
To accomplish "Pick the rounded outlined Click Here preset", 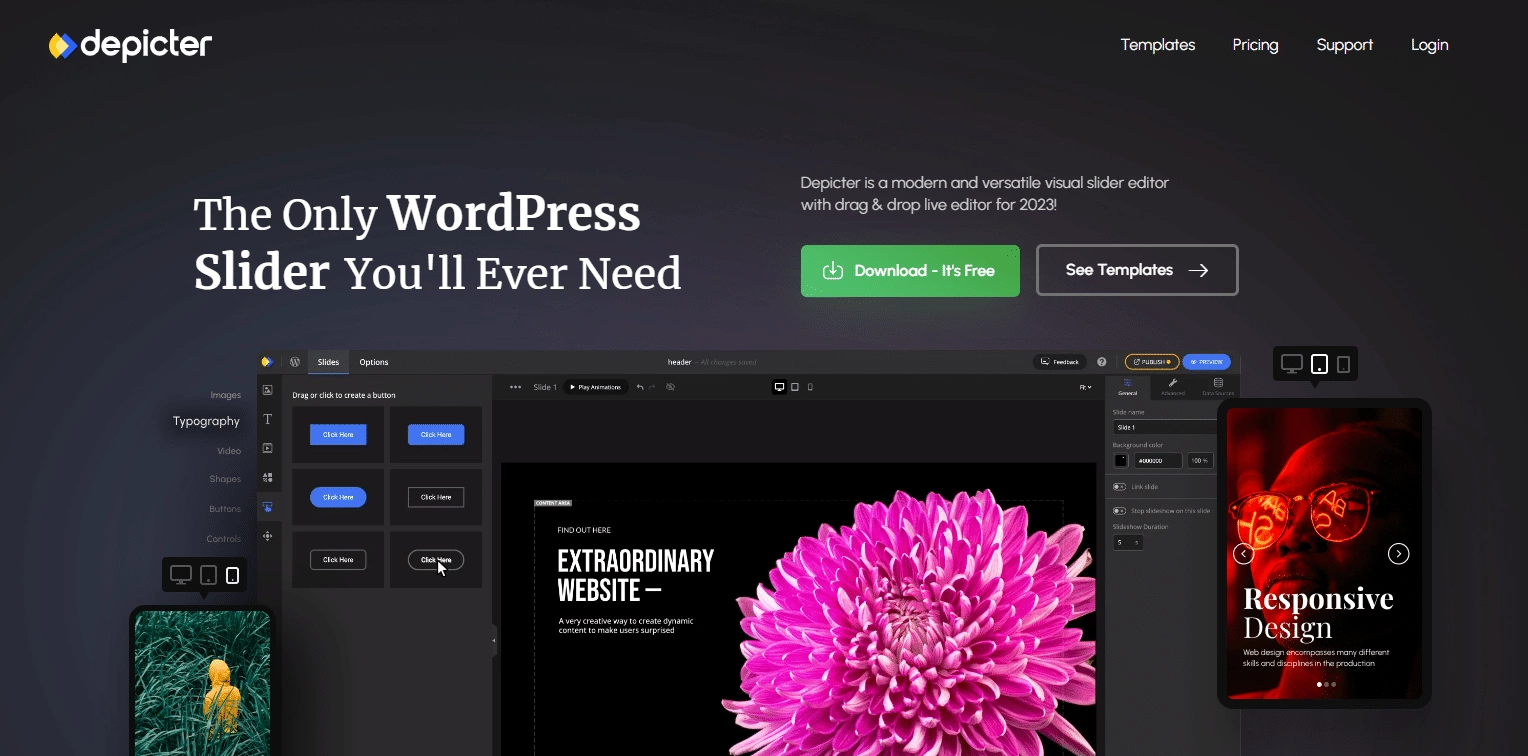I will pyautogui.click(x=338, y=559).
